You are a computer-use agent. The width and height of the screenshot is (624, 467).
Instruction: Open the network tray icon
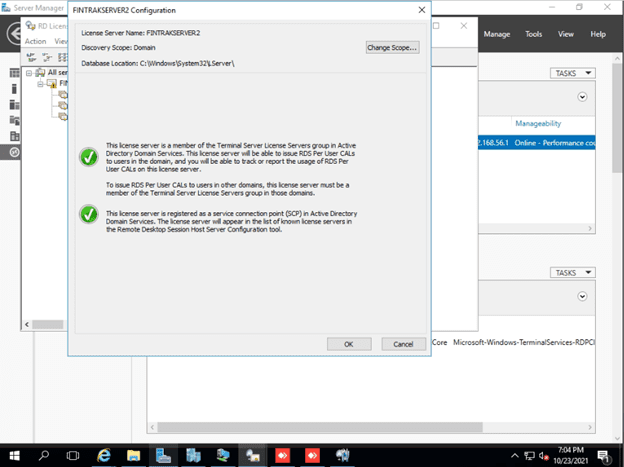tap(529, 455)
